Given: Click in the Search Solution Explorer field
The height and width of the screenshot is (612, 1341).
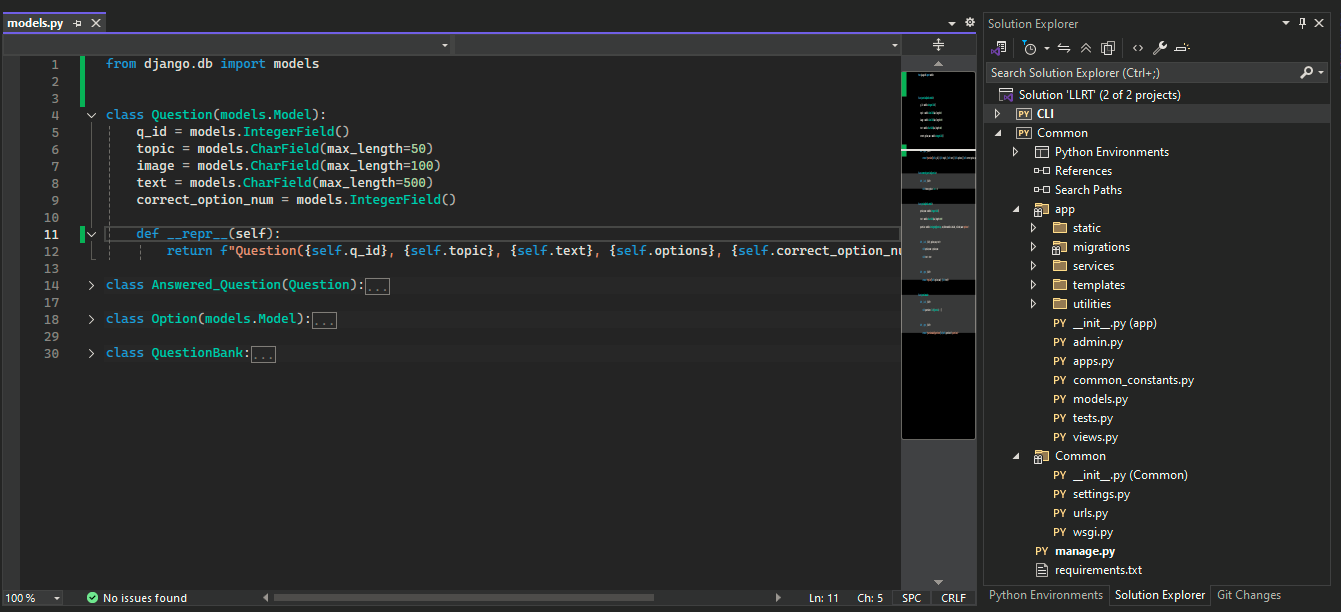Looking at the screenshot, I should [x=1140, y=73].
